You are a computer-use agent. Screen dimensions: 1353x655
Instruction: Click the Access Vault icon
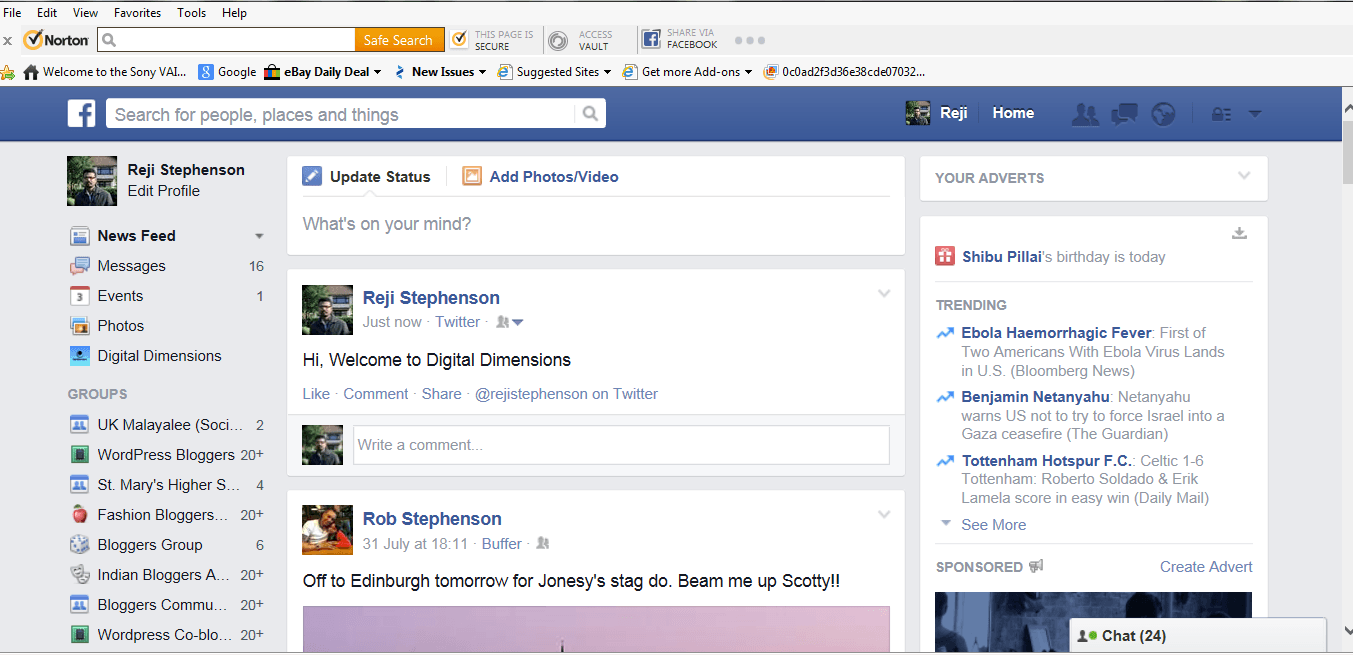click(558, 41)
